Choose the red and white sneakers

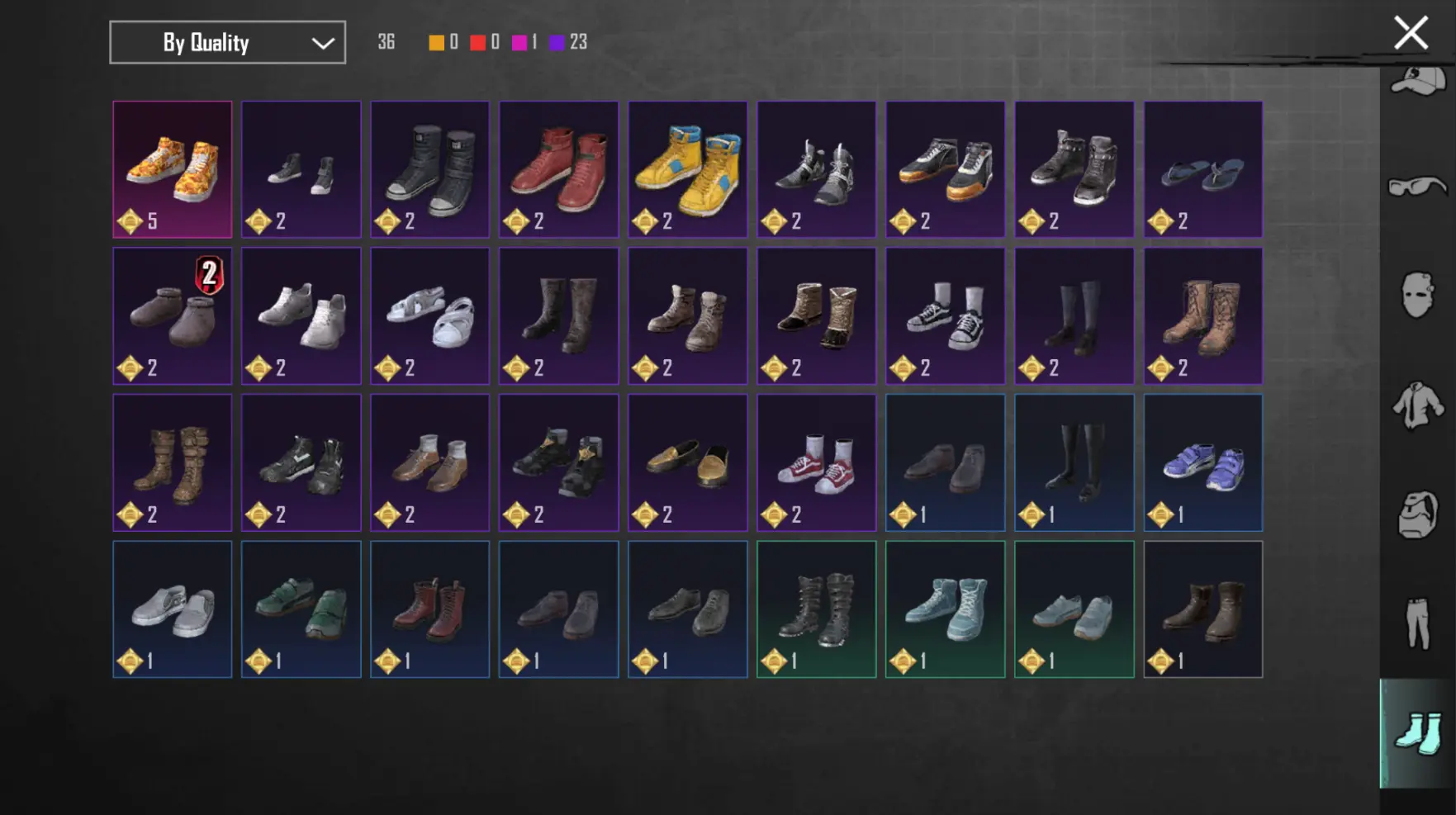816,462
